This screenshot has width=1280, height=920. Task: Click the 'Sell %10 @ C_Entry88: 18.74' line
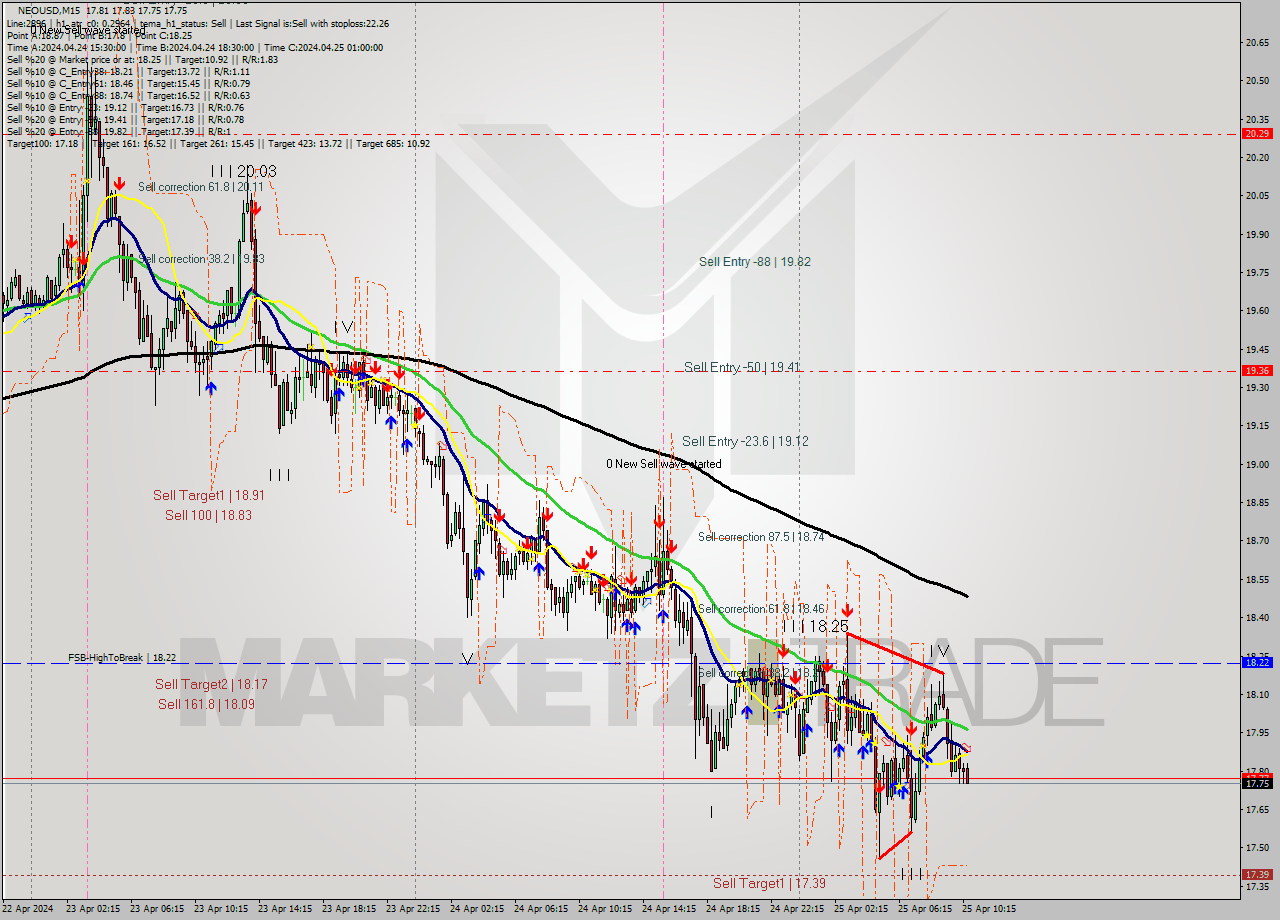pos(127,95)
